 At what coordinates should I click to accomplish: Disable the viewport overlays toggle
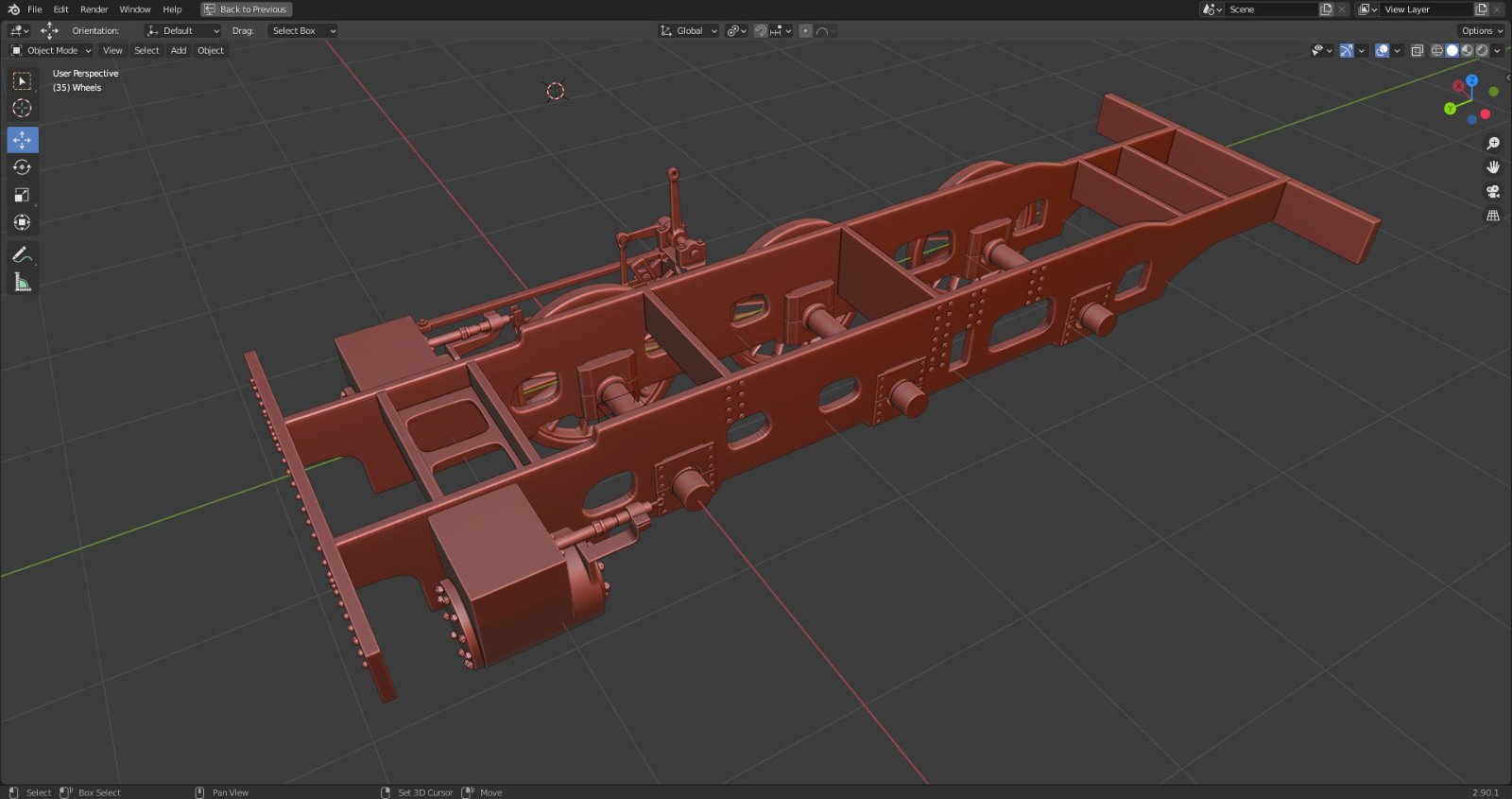pyautogui.click(x=1382, y=51)
